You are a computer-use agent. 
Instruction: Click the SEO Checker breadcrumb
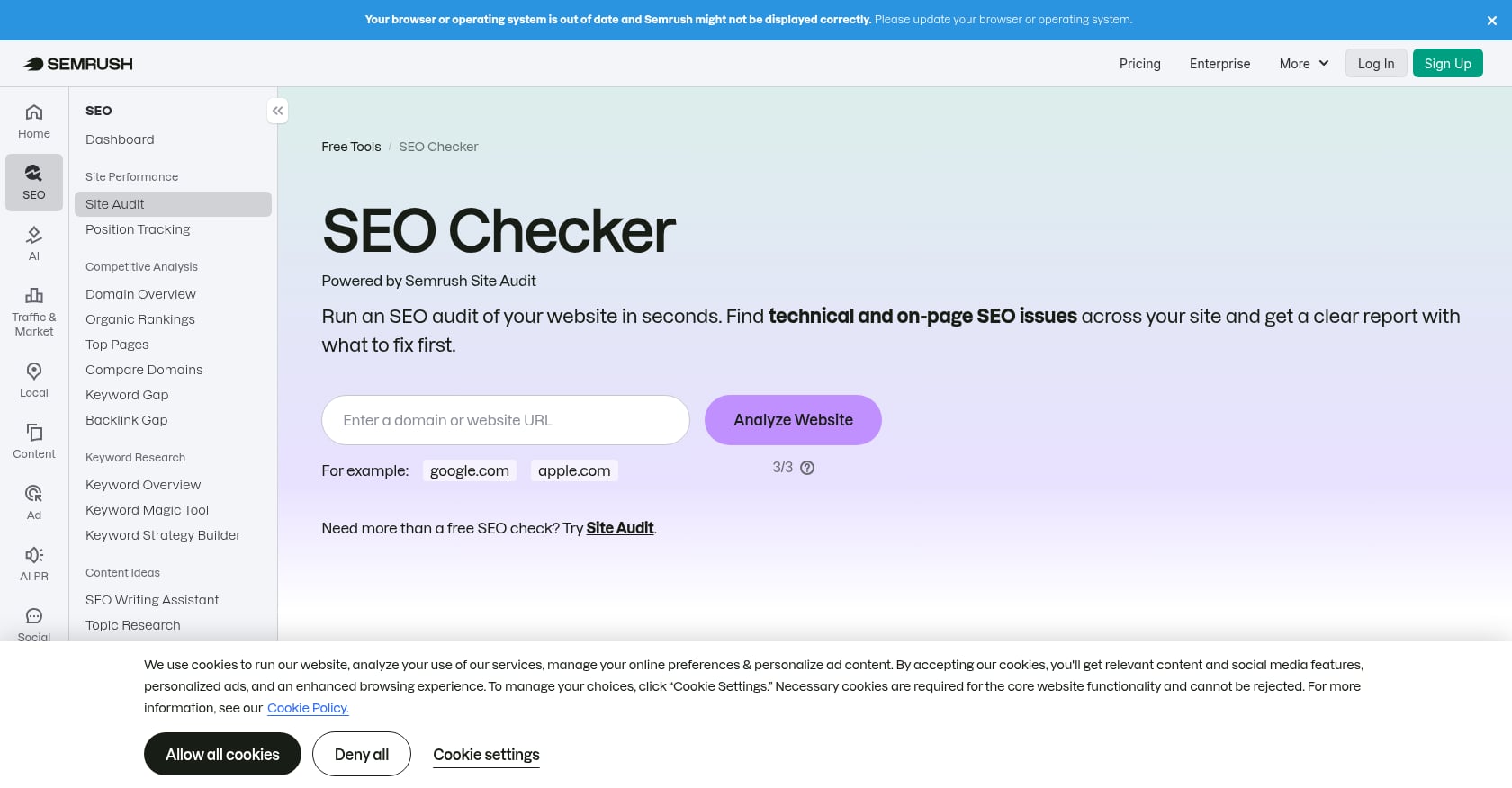[x=438, y=147]
